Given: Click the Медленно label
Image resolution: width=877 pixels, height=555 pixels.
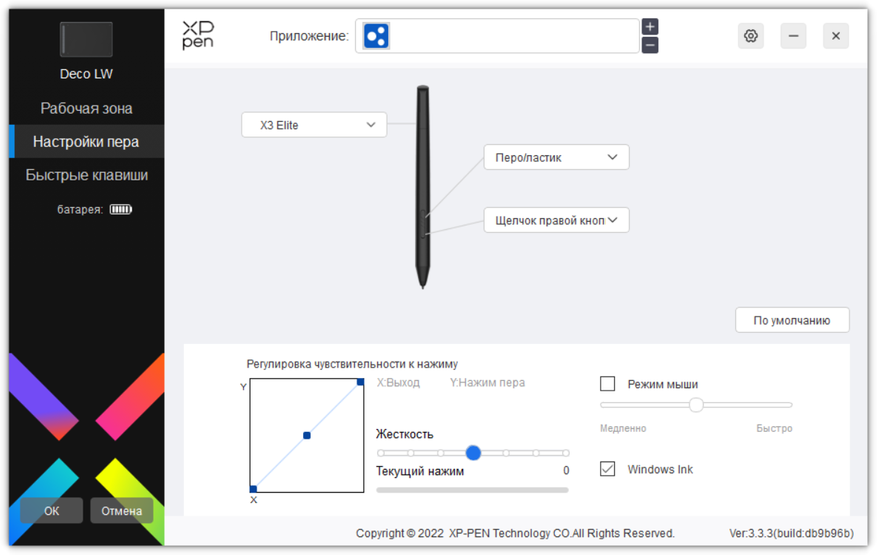Looking at the screenshot, I should (x=623, y=428).
